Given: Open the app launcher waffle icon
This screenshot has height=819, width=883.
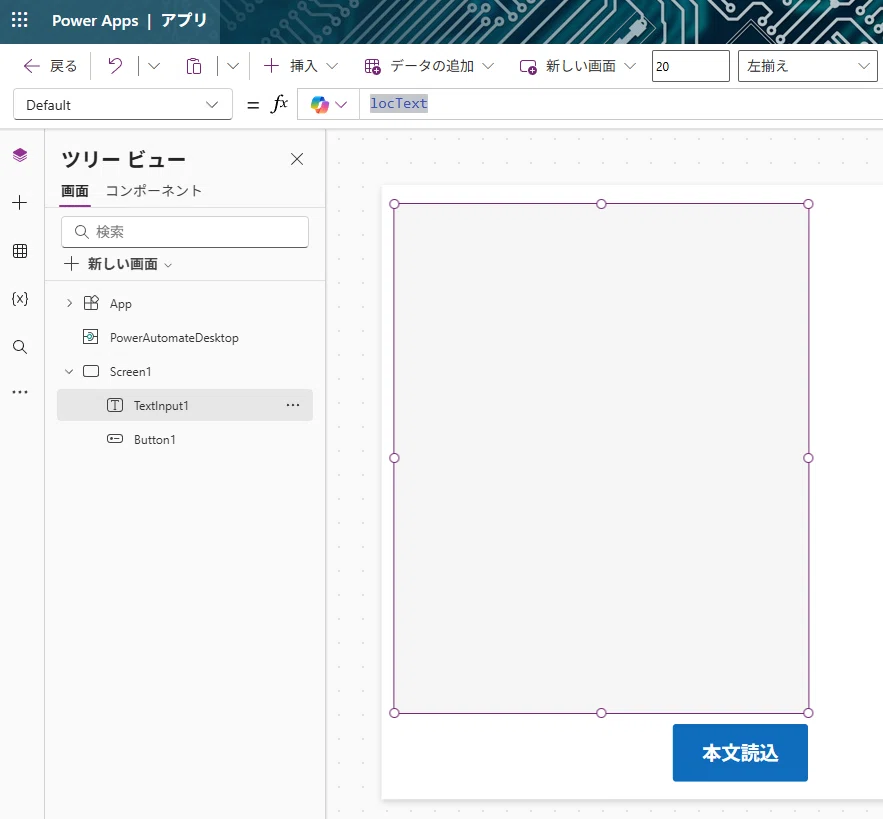Looking at the screenshot, I should 20,20.
